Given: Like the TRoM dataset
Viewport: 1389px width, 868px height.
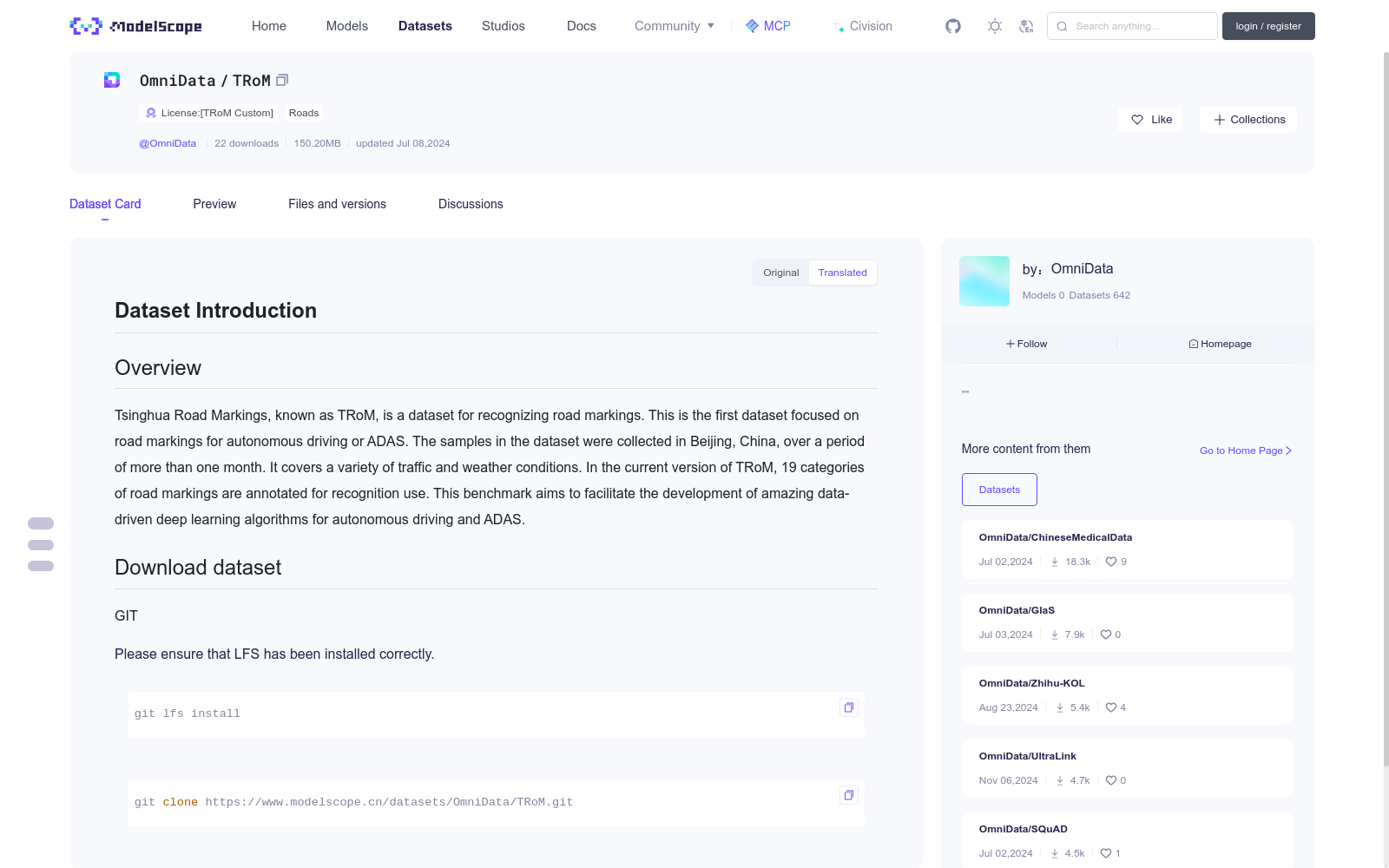Looking at the screenshot, I should [x=1151, y=120].
